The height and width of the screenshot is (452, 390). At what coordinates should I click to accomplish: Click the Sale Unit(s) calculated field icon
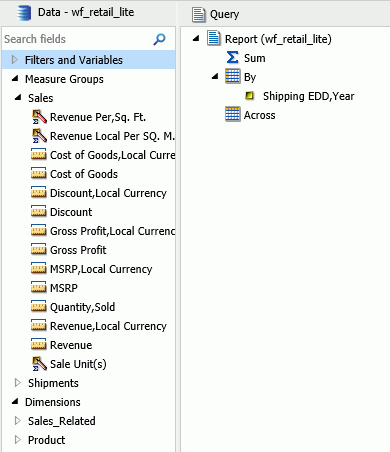39,364
